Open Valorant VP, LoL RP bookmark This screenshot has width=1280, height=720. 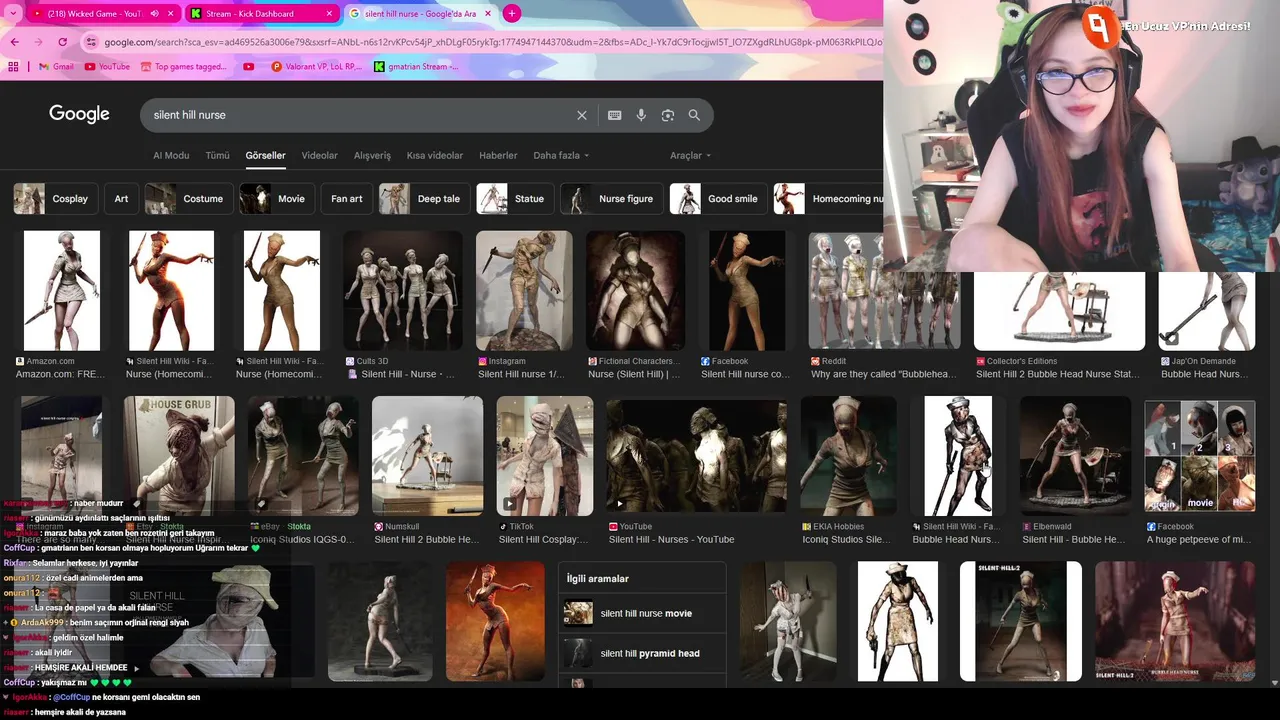[x=315, y=67]
